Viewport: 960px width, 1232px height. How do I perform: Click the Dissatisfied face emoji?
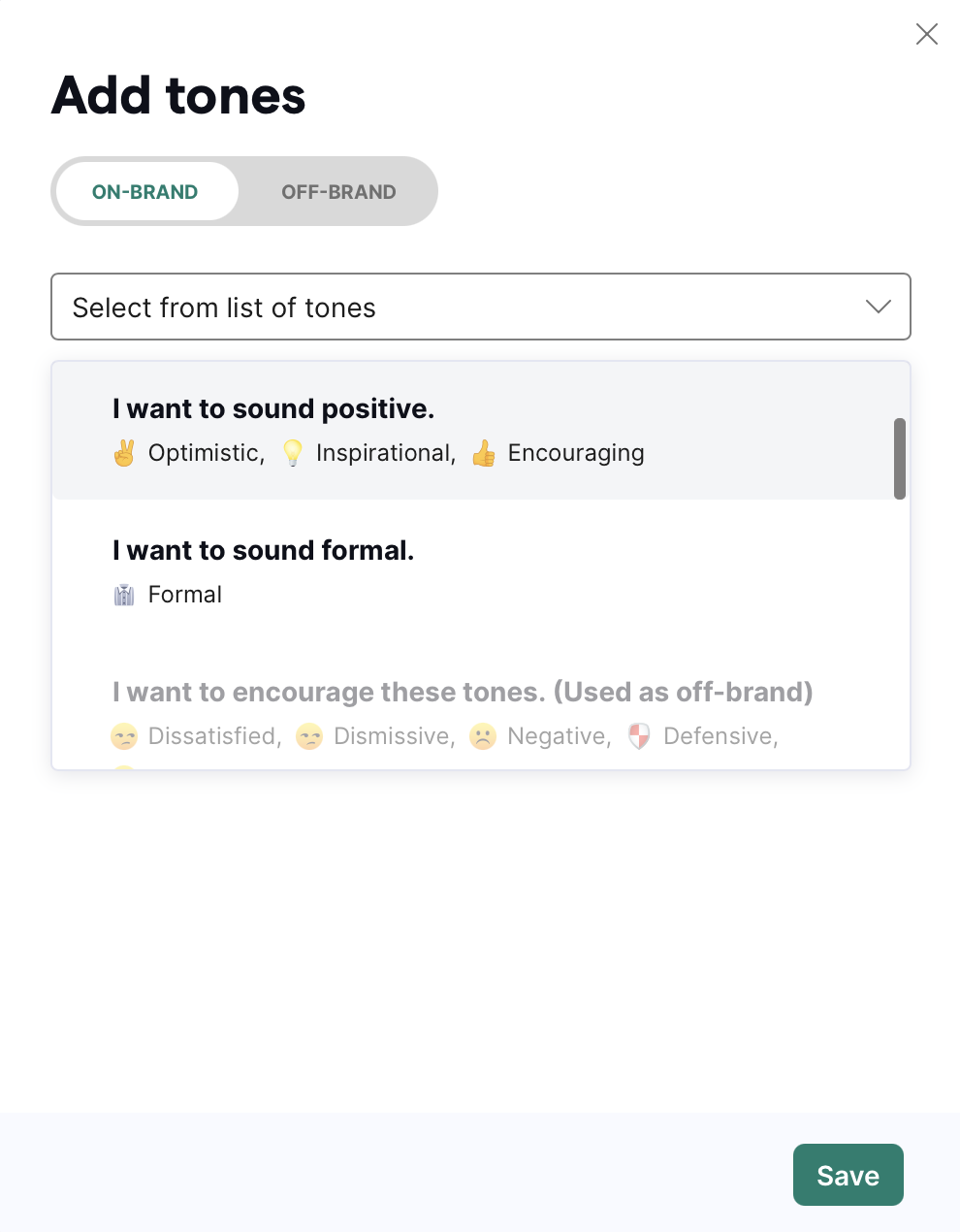click(x=124, y=736)
